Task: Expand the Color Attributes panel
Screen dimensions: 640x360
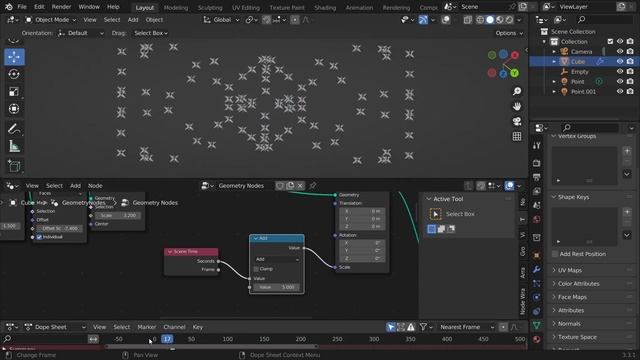Action: [x=578, y=284]
